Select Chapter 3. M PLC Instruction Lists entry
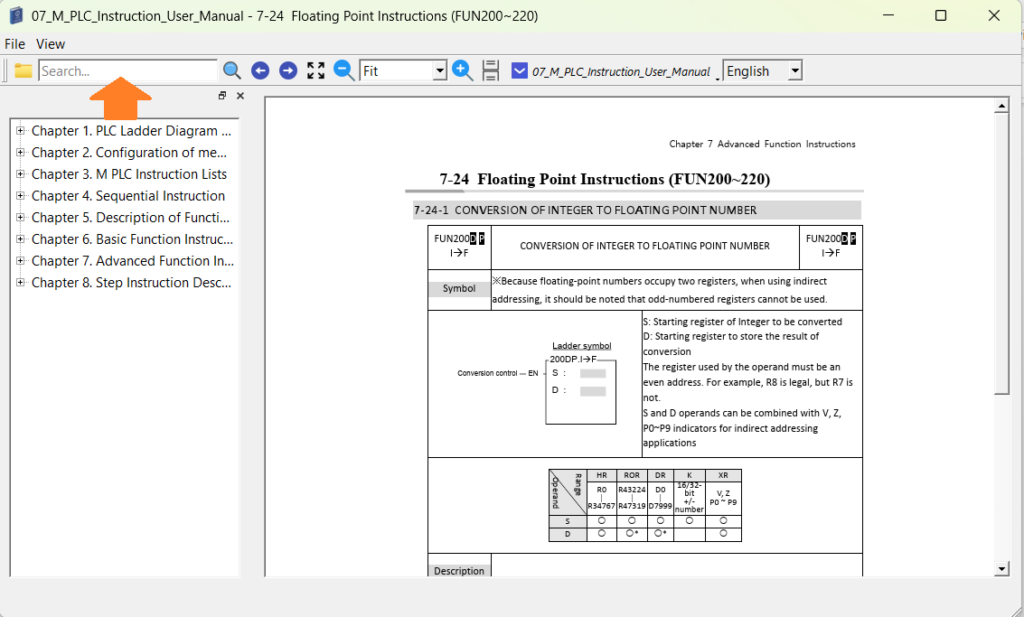Screen dimensions: 1024x617 coord(129,174)
